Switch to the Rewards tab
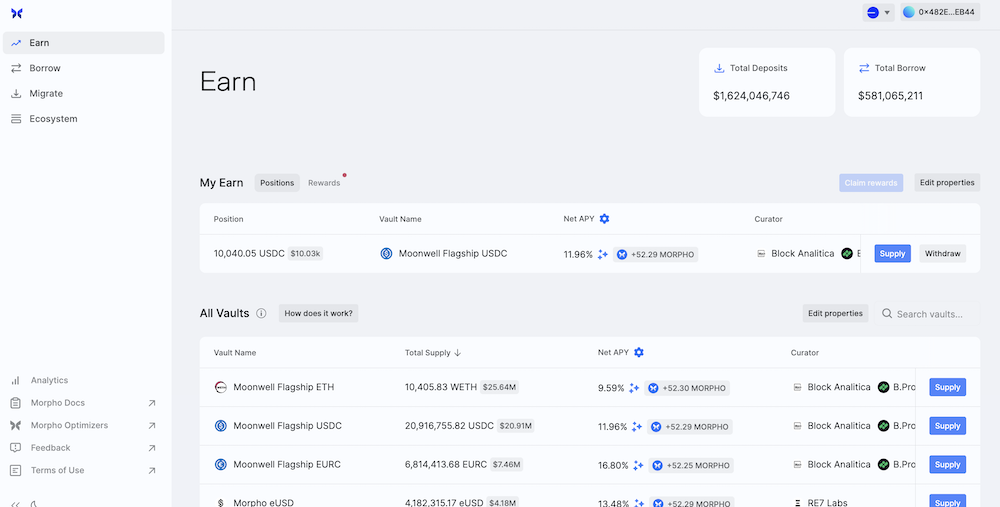 [x=324, y=183]
